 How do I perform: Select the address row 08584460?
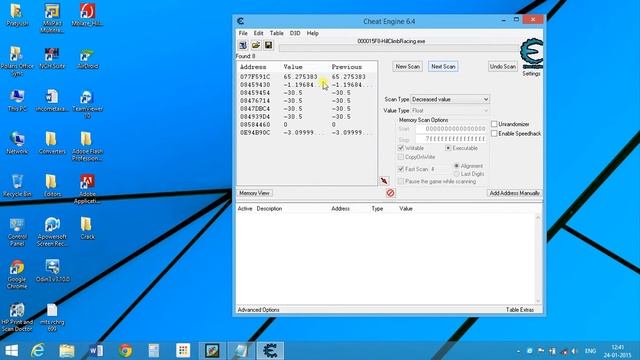(307, 124)
